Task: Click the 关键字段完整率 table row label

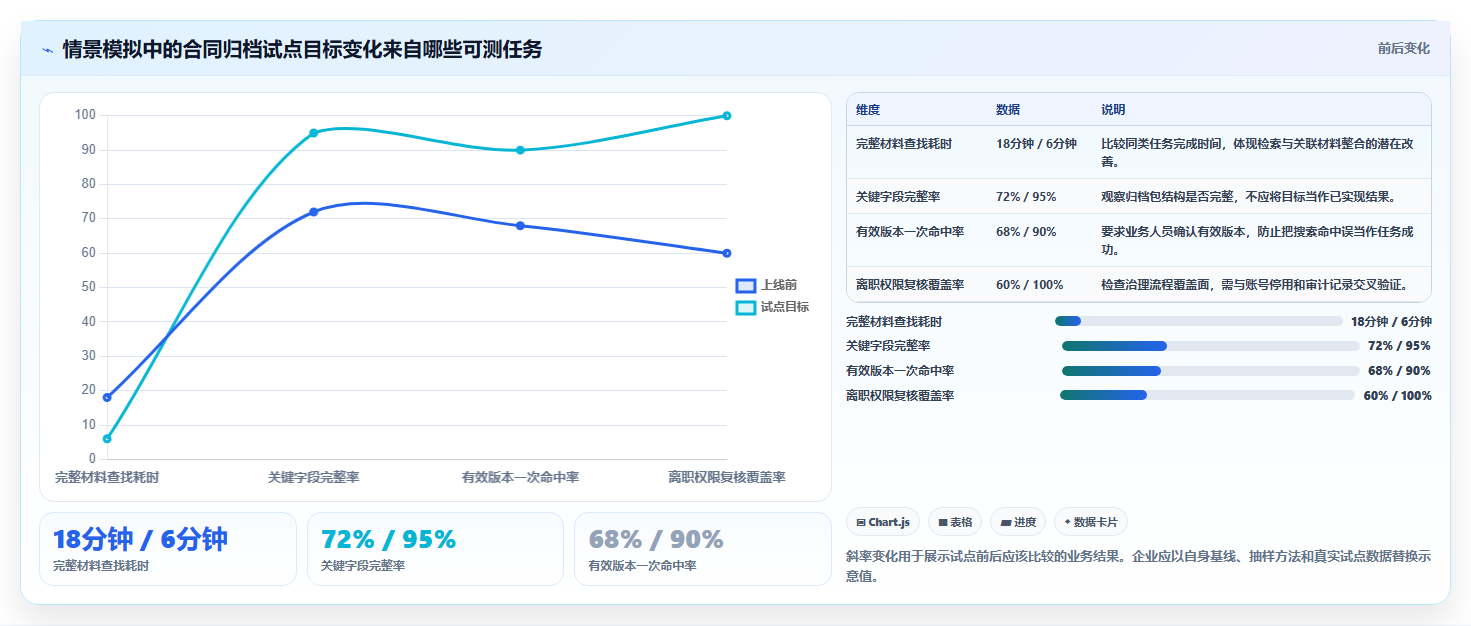Action: tap(898, 197)
